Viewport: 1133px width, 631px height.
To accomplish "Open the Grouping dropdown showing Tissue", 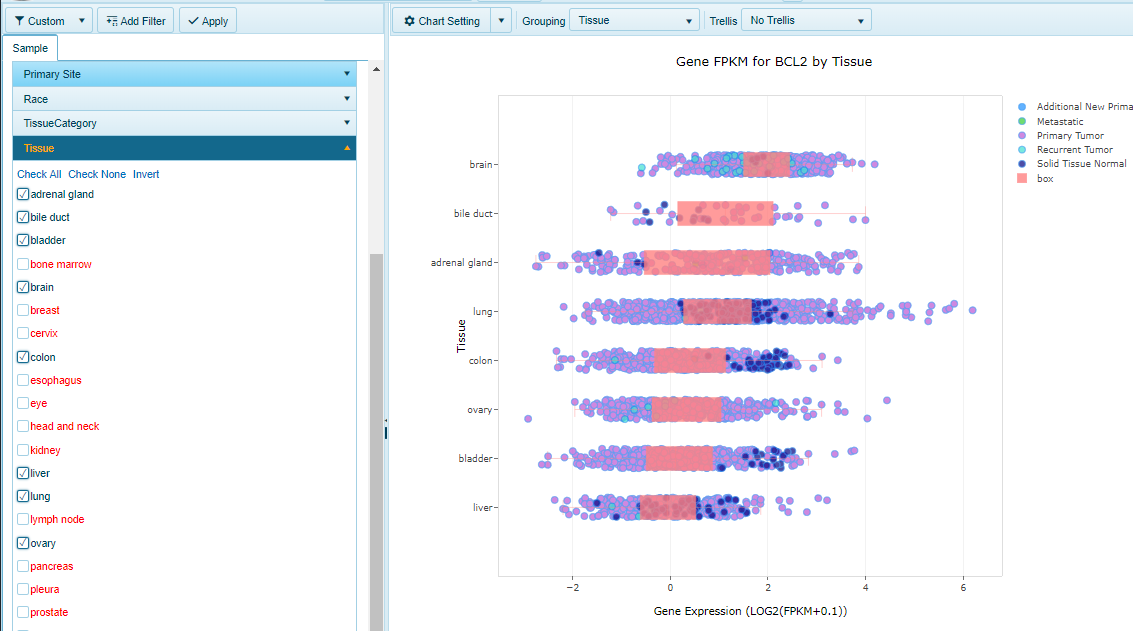I will click(634, 20).
